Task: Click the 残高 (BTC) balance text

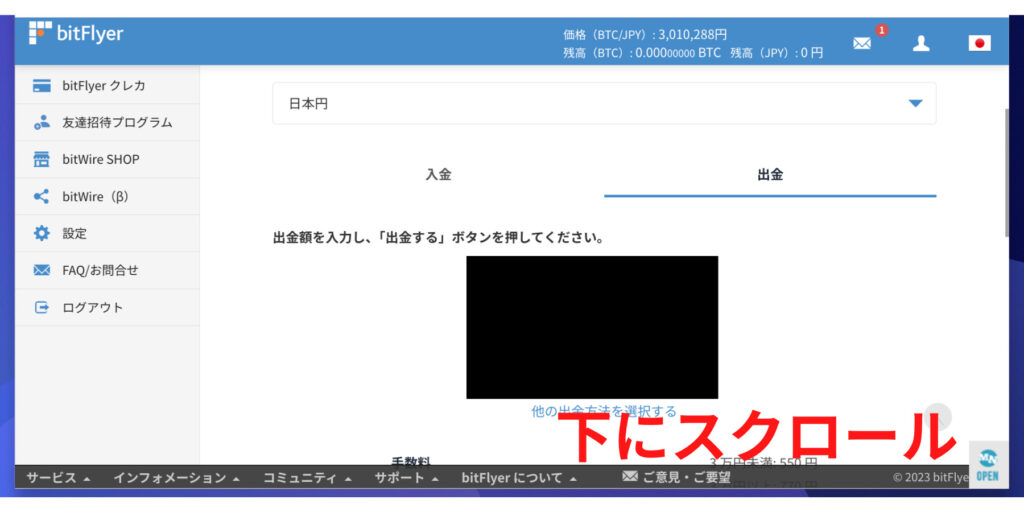Action: [642, 54]
